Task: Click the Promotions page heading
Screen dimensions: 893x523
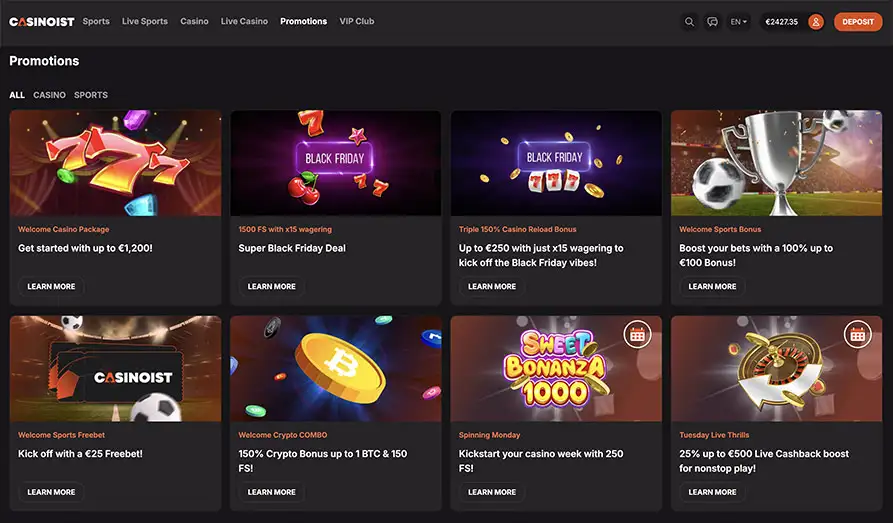Action: (44, 61)
